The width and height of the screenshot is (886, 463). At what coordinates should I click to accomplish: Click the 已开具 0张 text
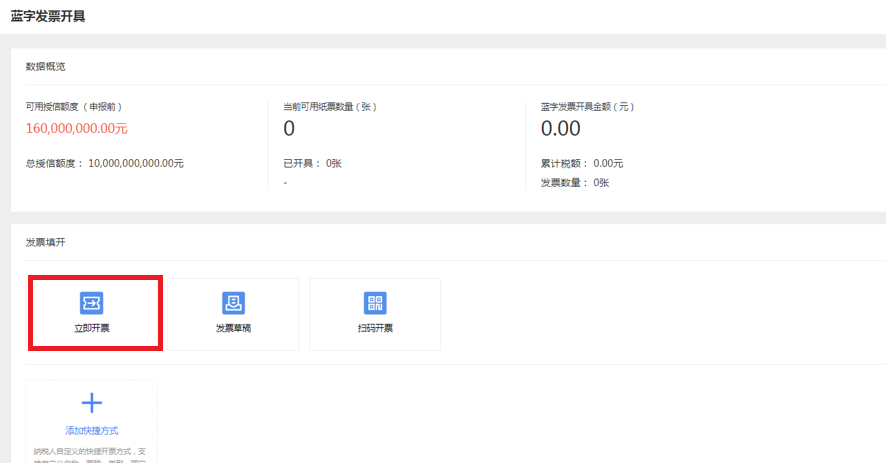pyautogui.click(x=312, y=163)
